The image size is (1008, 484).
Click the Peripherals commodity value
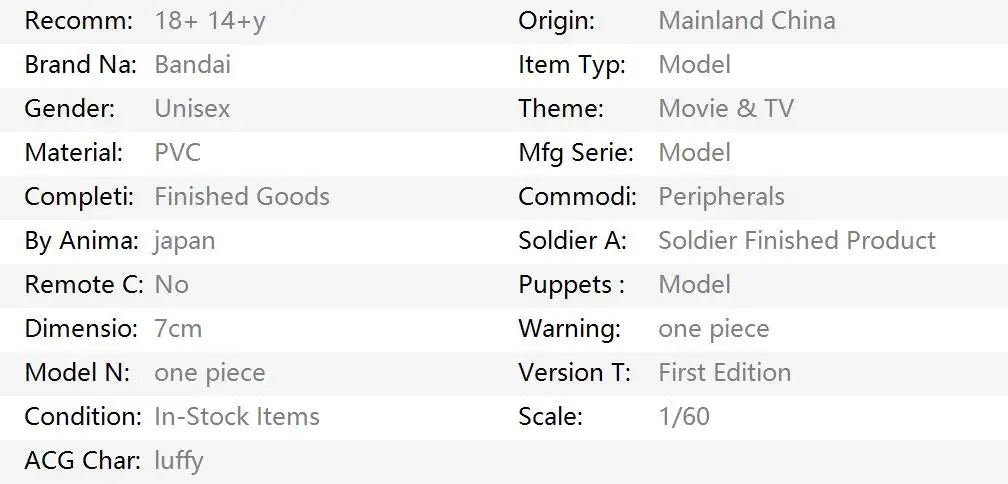pos(721,197)
